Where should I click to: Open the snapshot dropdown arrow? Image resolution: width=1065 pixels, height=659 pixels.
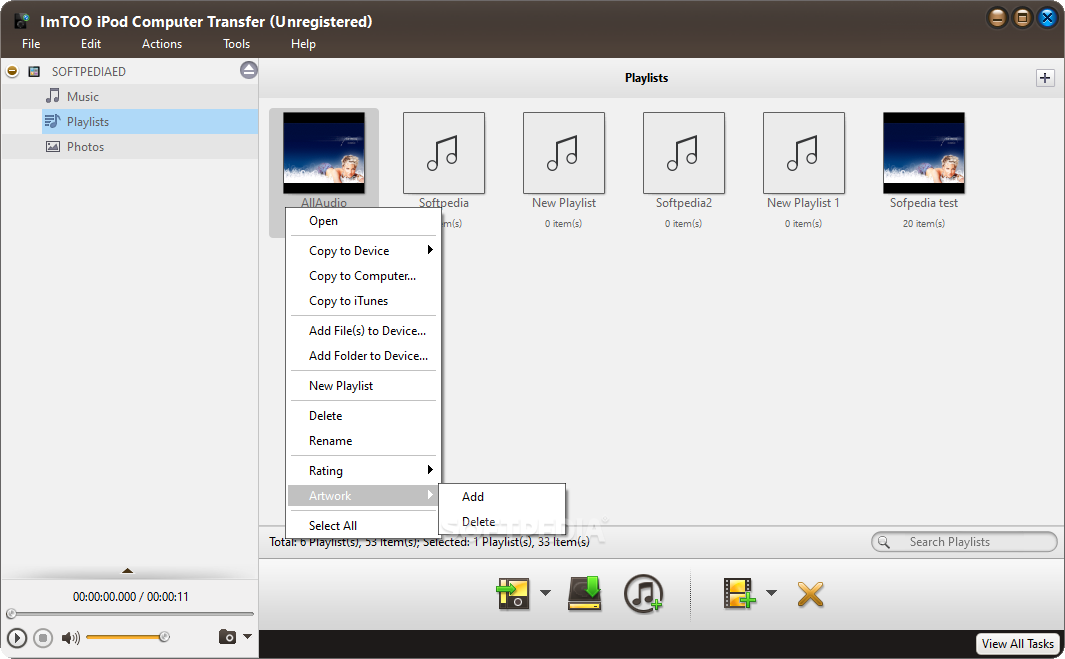tap(247, 637)
